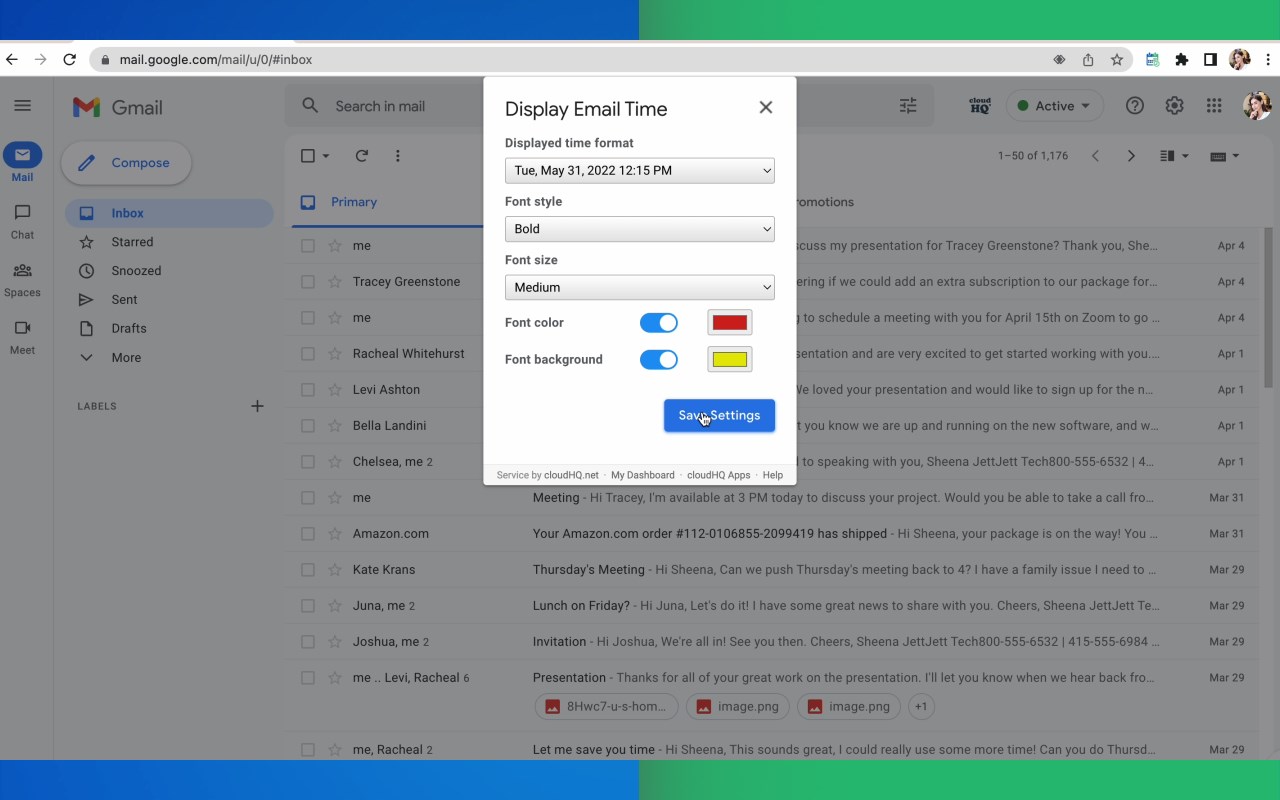The width and height of the screenshot is (1280, 800).
Task: Open the select-all dropdown arrow
Action: click(x=327, y=156)
